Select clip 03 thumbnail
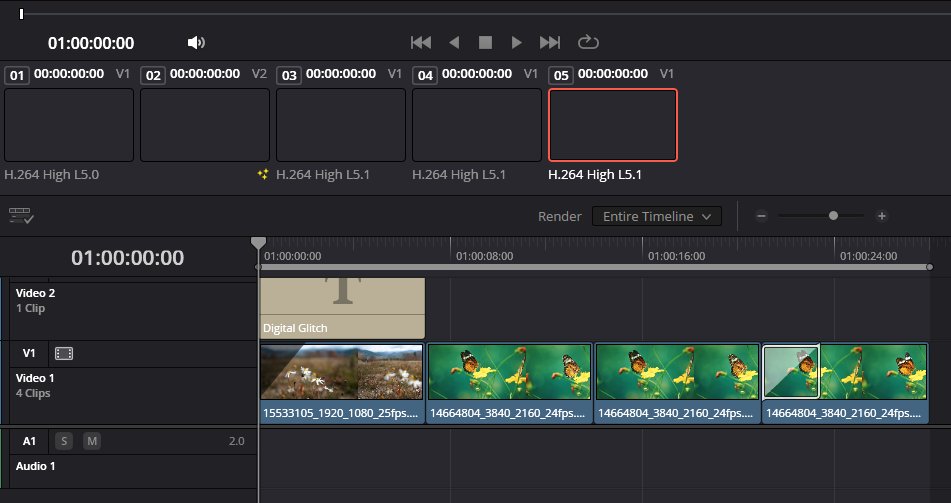The height and width of the screenshot is (503, 951). coord(340,125)
